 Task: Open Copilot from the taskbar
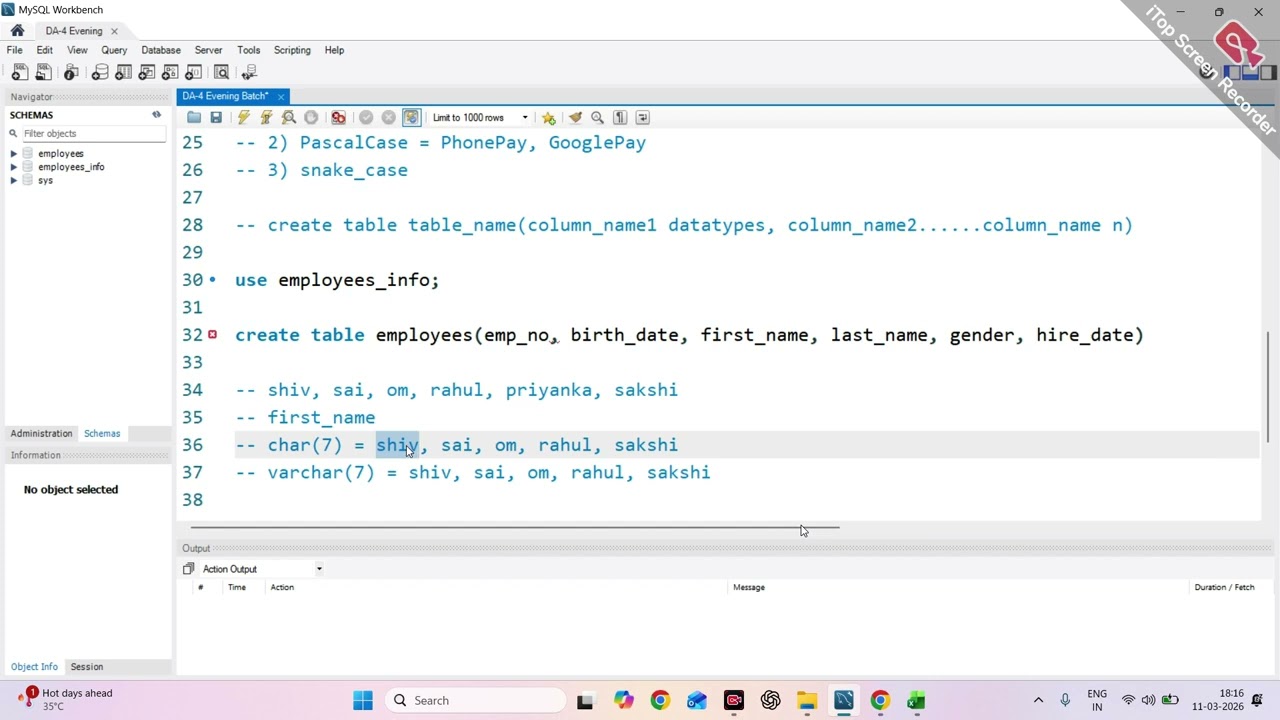pyautogui.click(x=624, y=701)
